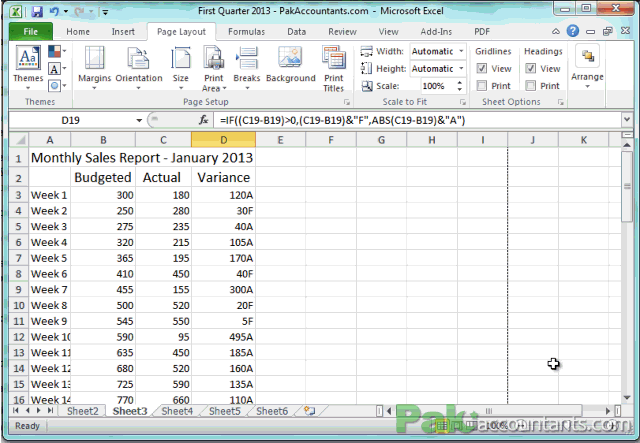
Task: Click the formula bar text
Action: [342, 120]
